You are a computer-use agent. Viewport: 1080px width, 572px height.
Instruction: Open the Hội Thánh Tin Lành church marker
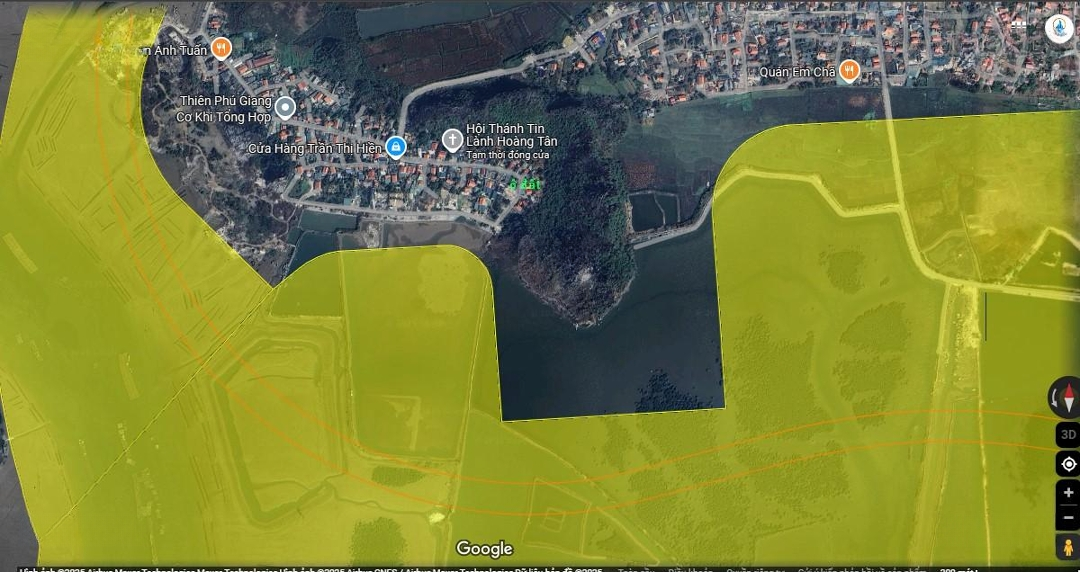click(453, 141)
